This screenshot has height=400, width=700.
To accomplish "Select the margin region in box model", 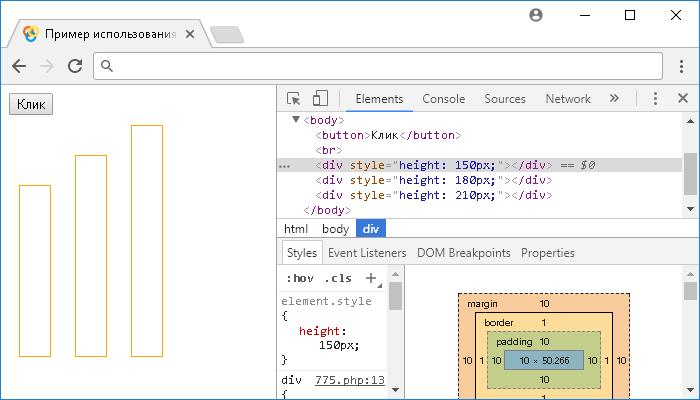I will [x=482, y=304].
